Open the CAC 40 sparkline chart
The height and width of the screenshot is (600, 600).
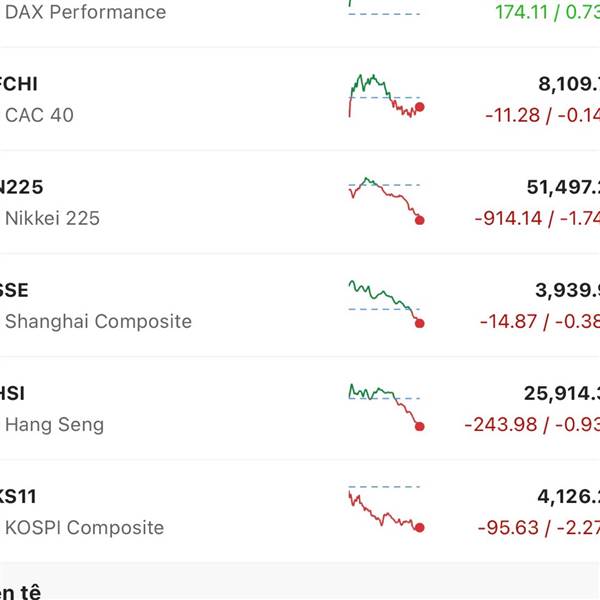[x=385, y=96]
